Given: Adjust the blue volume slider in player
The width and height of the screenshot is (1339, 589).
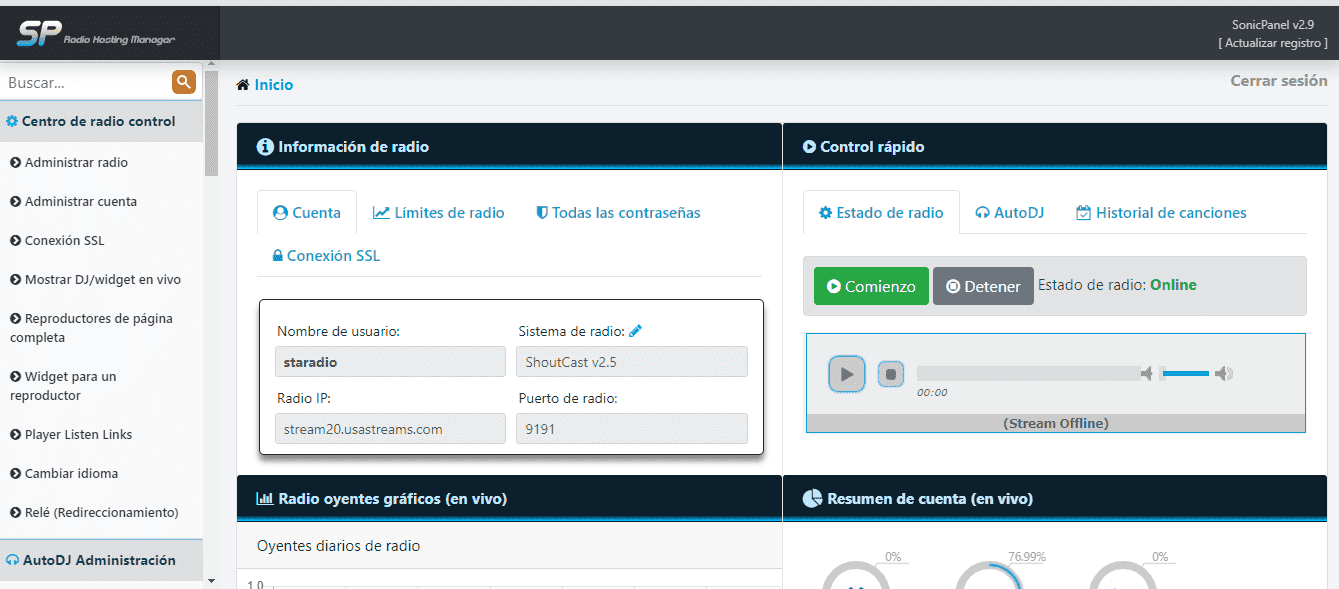Looking at the screenshot, I should pos(1185,374).
